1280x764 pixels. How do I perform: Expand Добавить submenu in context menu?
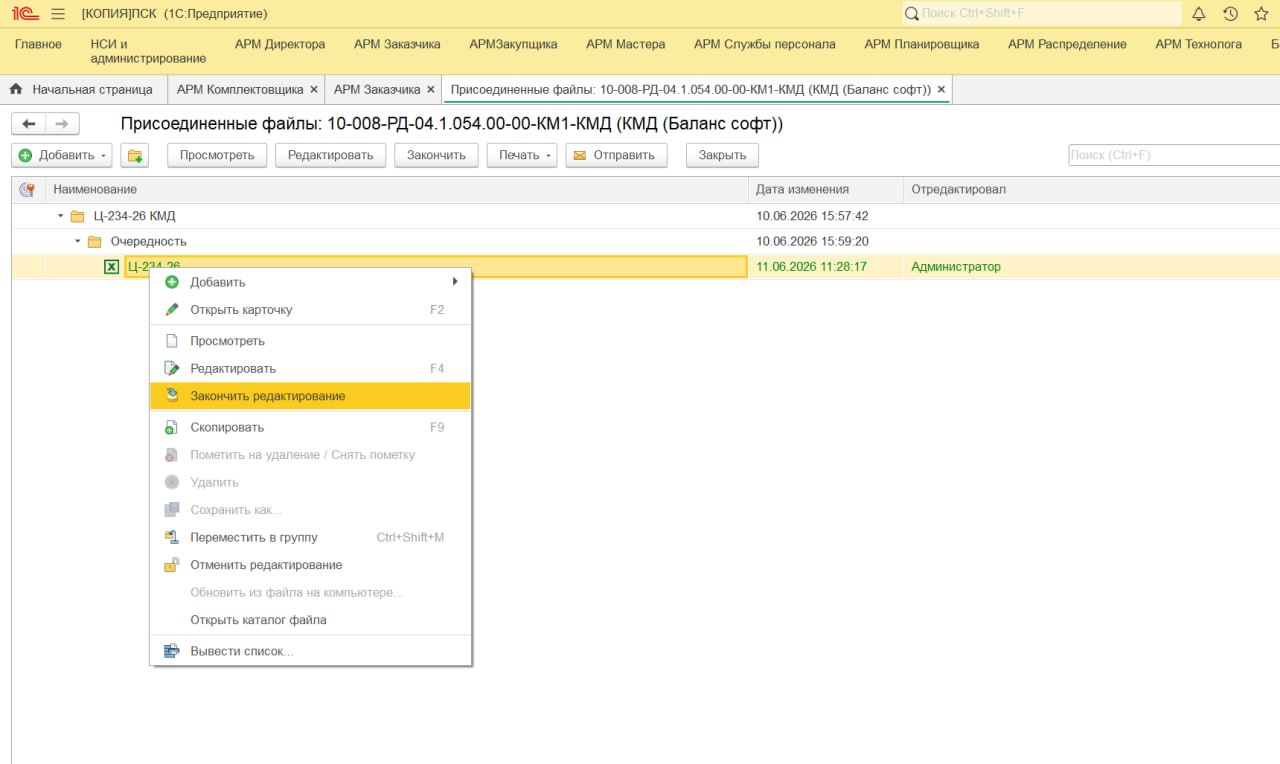pos(310,282)
